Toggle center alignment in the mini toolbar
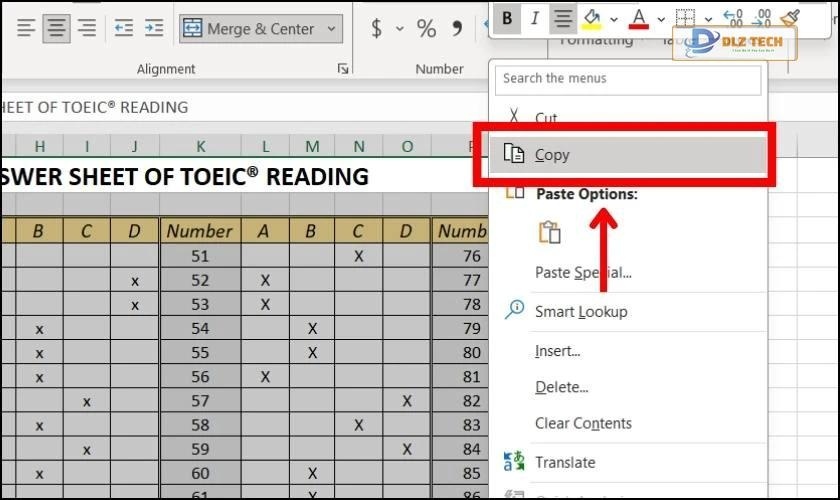 (563, 17)
